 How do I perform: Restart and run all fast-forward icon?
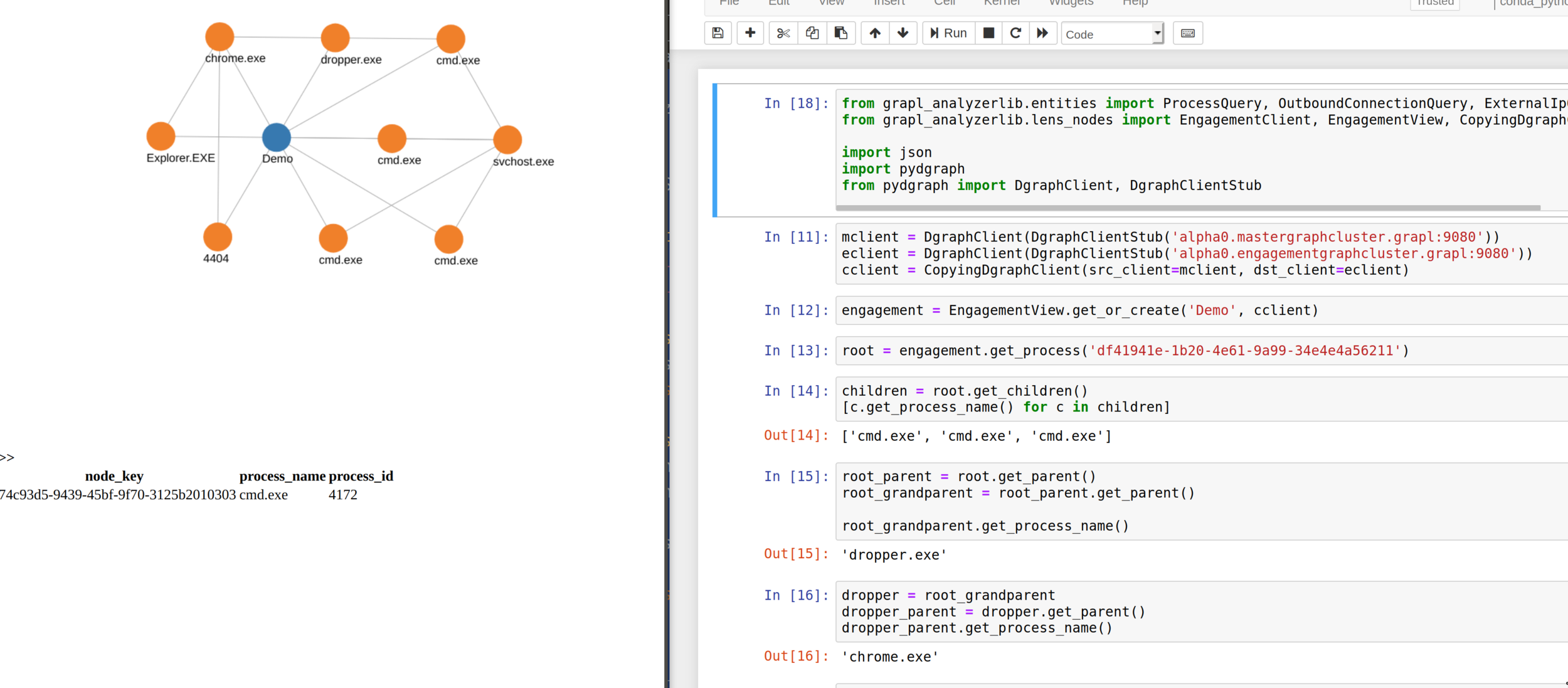click(1042, 33)
